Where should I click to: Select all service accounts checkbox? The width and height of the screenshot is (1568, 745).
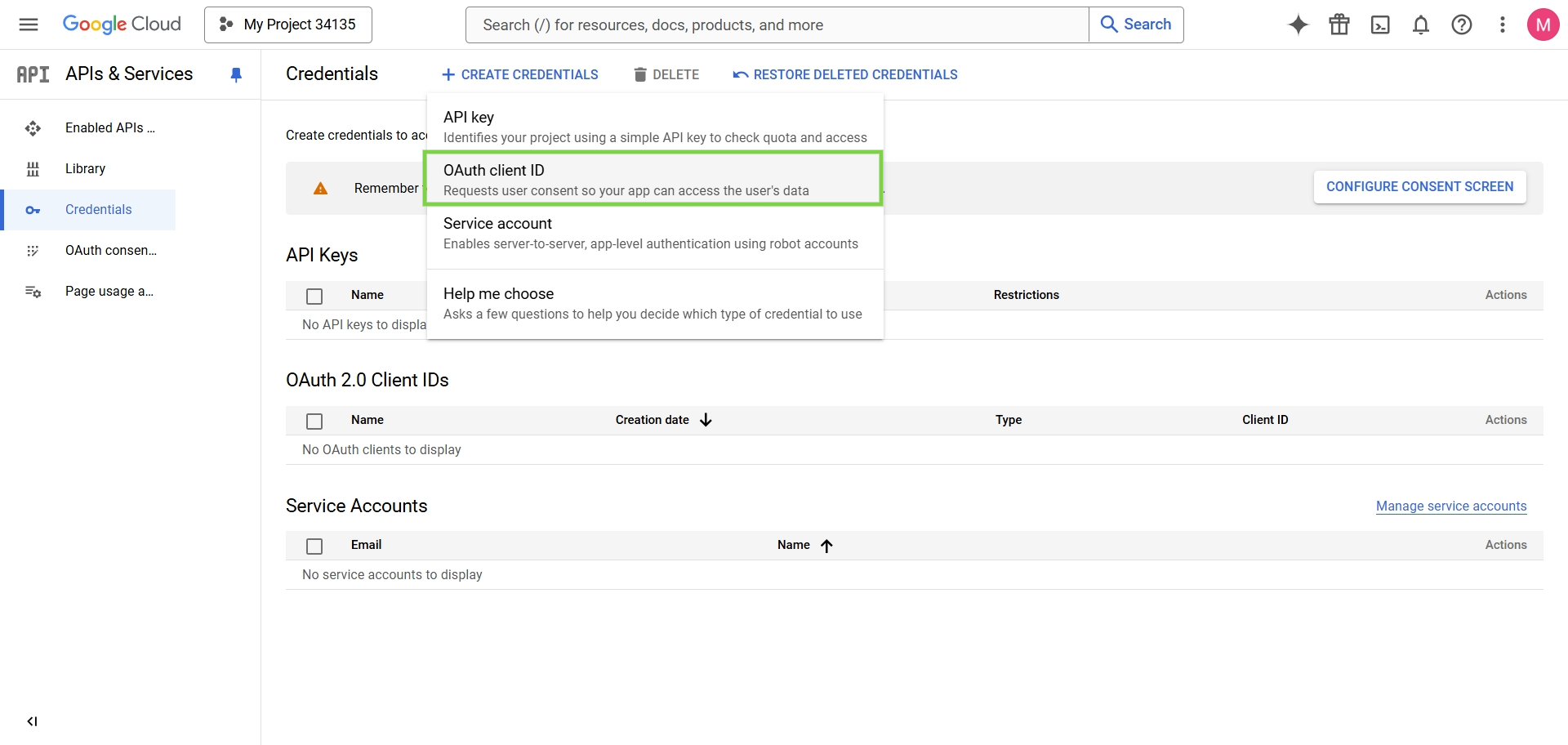point(314,546)
